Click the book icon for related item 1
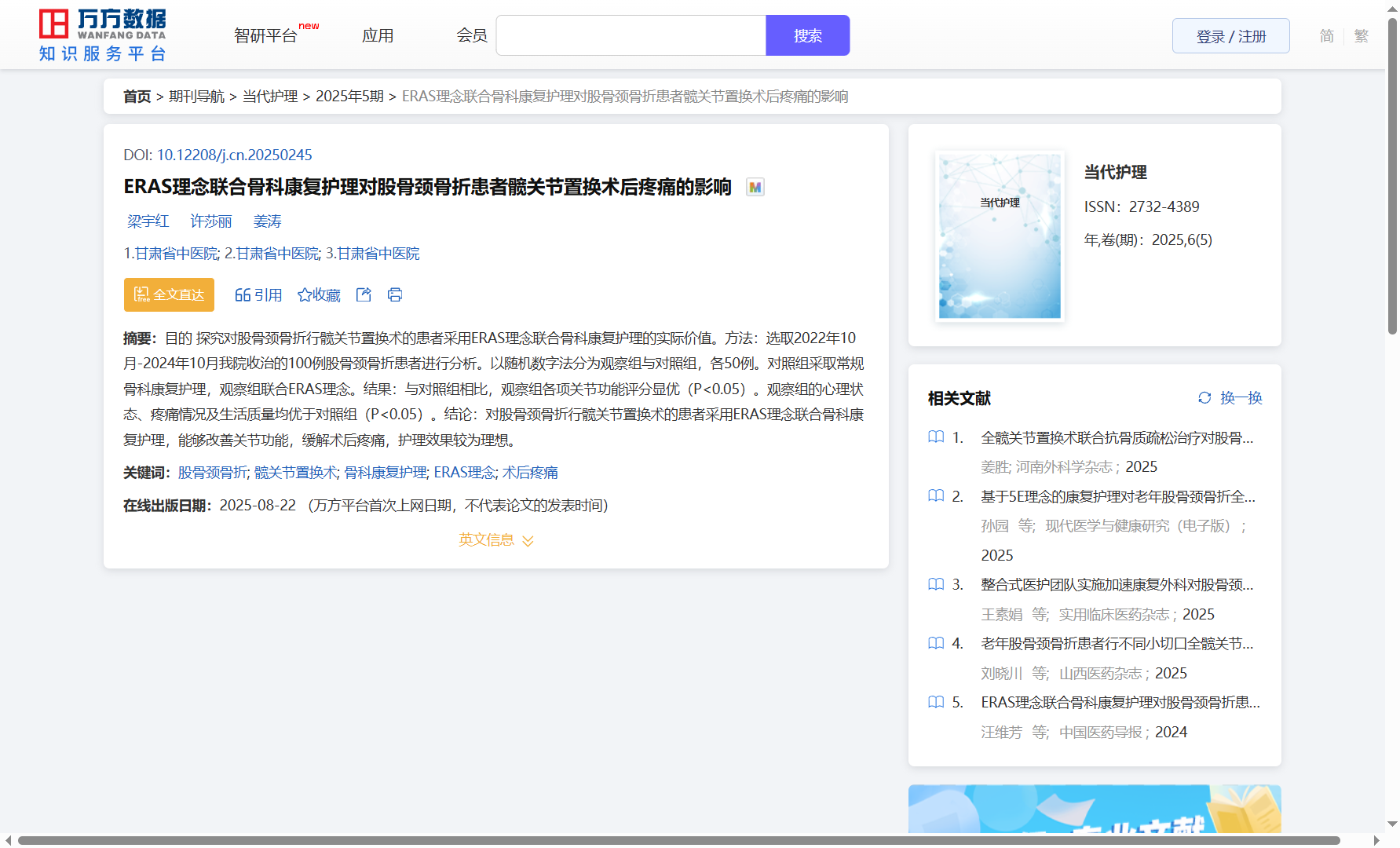Image resolution: width=1400 pixels, height=848 pixels. [x=936, y=437]
